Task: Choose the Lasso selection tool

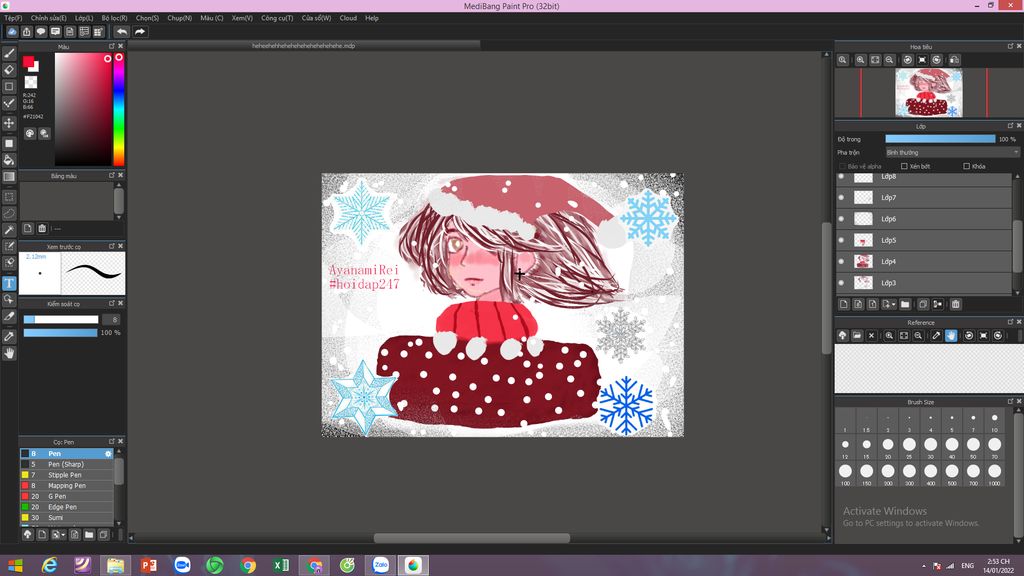Action: [x=9, y=213]
